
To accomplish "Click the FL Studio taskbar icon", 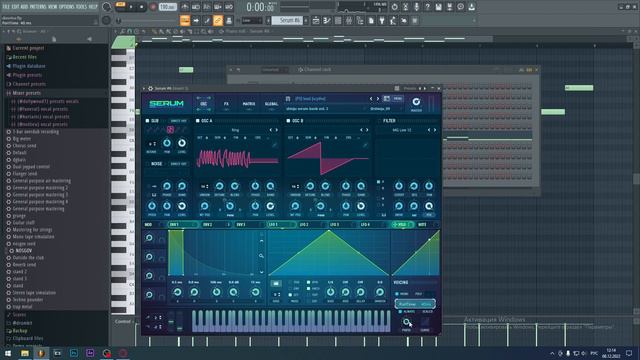I will (x=41, y=353).
